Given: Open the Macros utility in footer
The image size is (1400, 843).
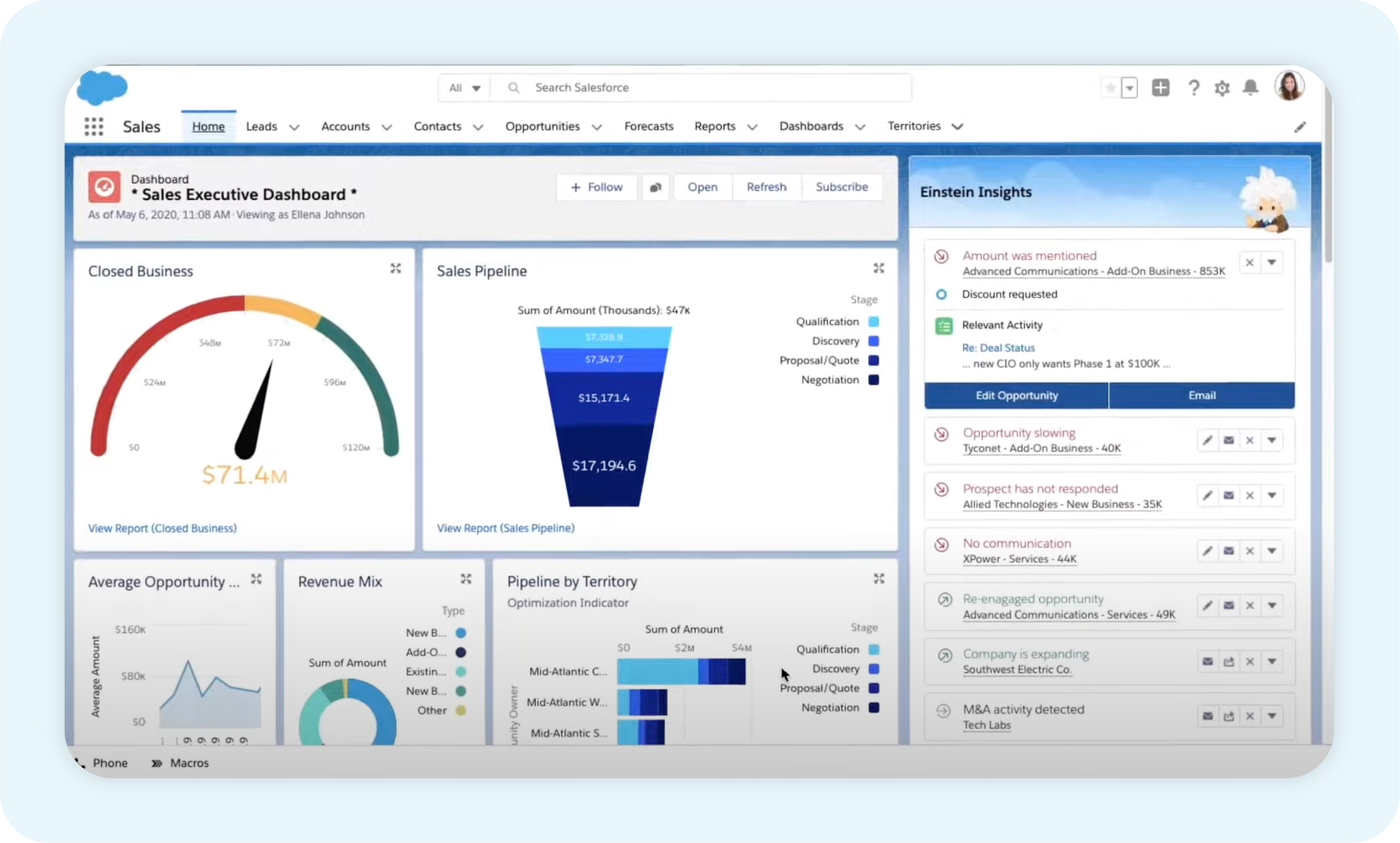Looking at the screenshot, I should pyautogui.click(x=180, y=763).
